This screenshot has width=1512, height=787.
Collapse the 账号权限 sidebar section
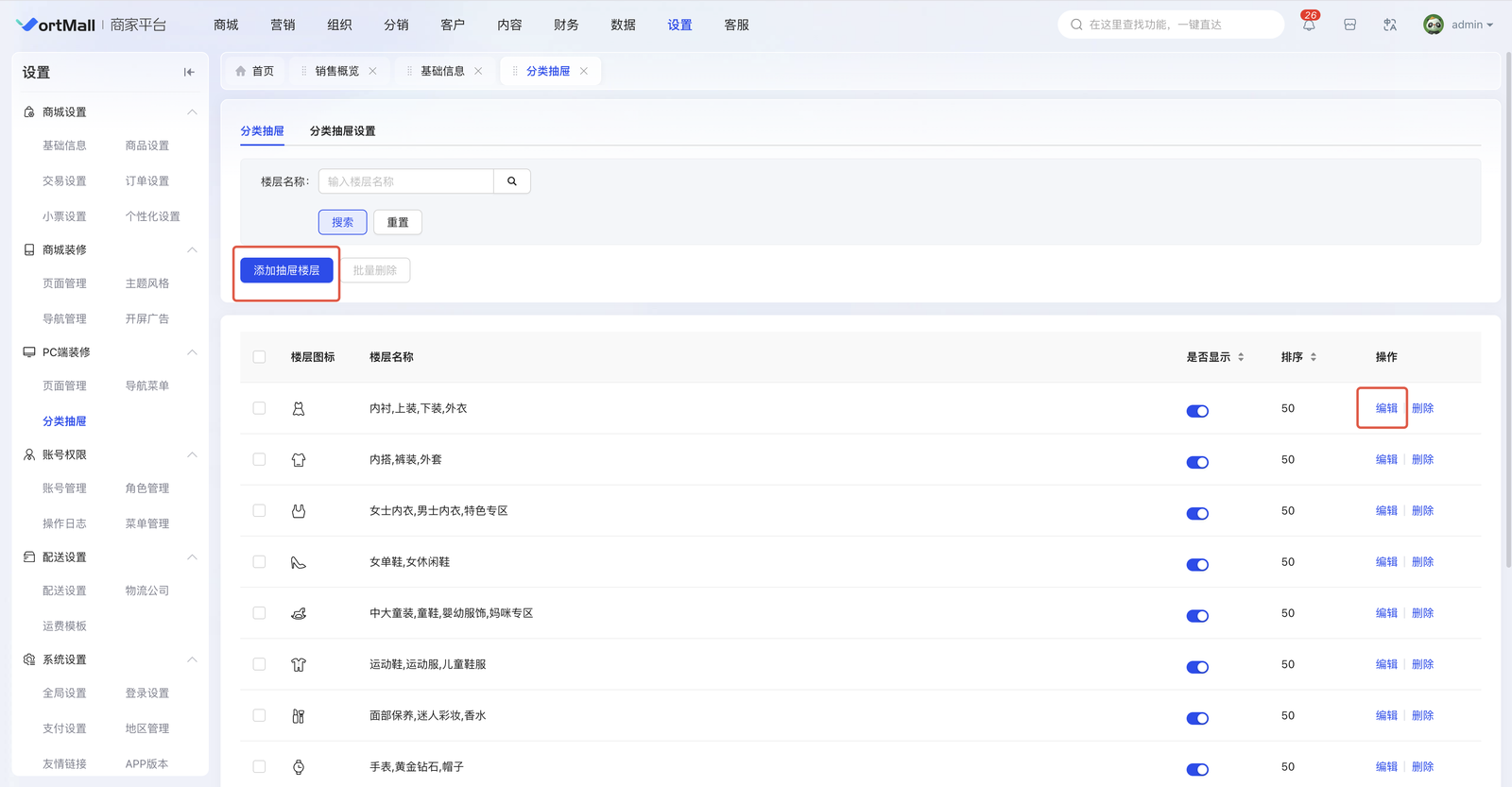tap(192, 454)
